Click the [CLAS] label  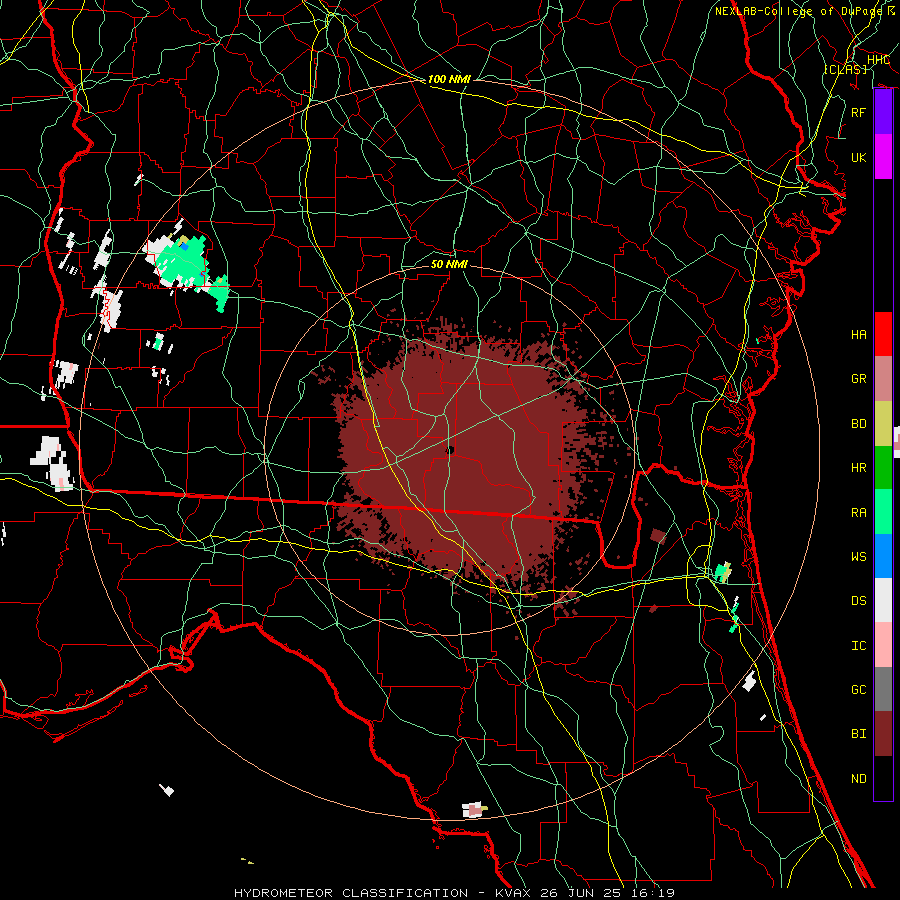click(x=845, y=69)
